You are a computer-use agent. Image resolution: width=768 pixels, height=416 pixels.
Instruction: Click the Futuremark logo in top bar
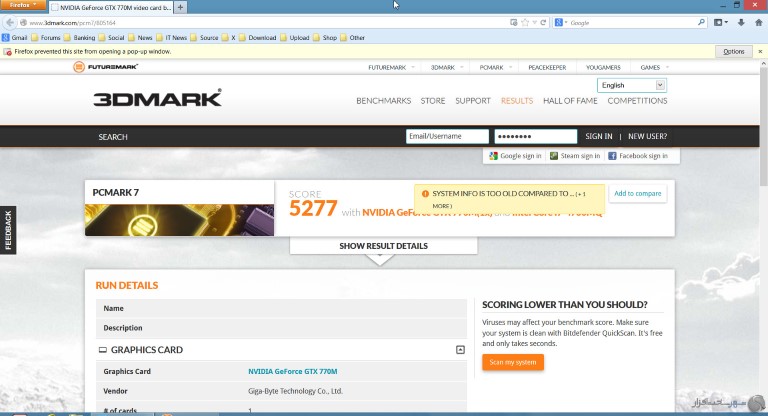(105, 67)
